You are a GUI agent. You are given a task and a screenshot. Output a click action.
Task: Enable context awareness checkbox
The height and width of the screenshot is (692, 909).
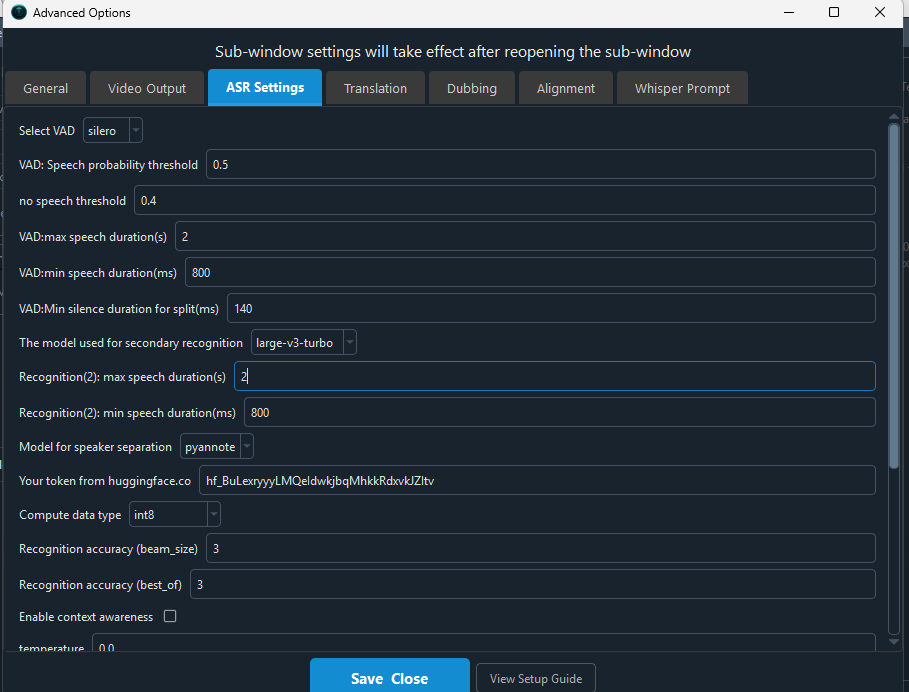170,616
